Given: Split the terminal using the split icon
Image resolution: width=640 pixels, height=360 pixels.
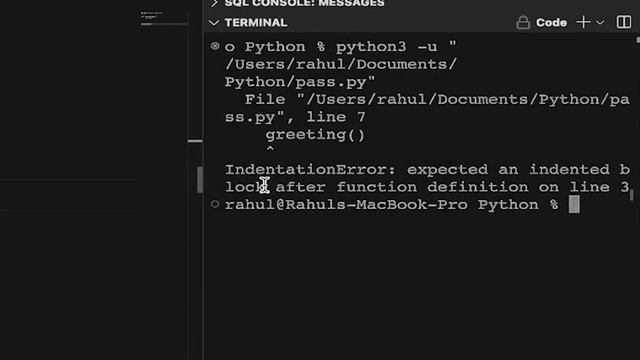Looking at the screenshot, I should (x=624, y=22).
